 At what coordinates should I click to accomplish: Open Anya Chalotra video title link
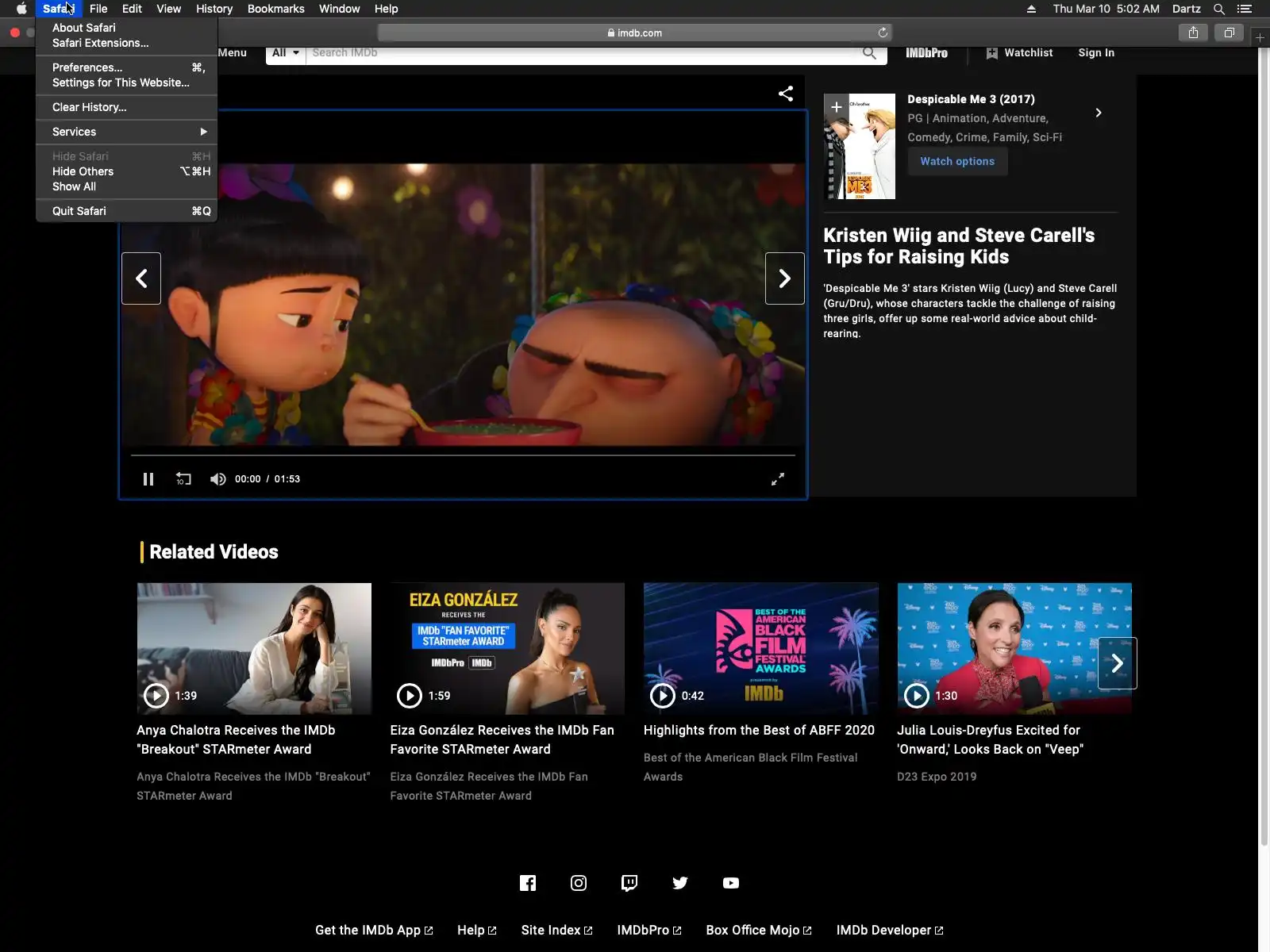[236, 739]
